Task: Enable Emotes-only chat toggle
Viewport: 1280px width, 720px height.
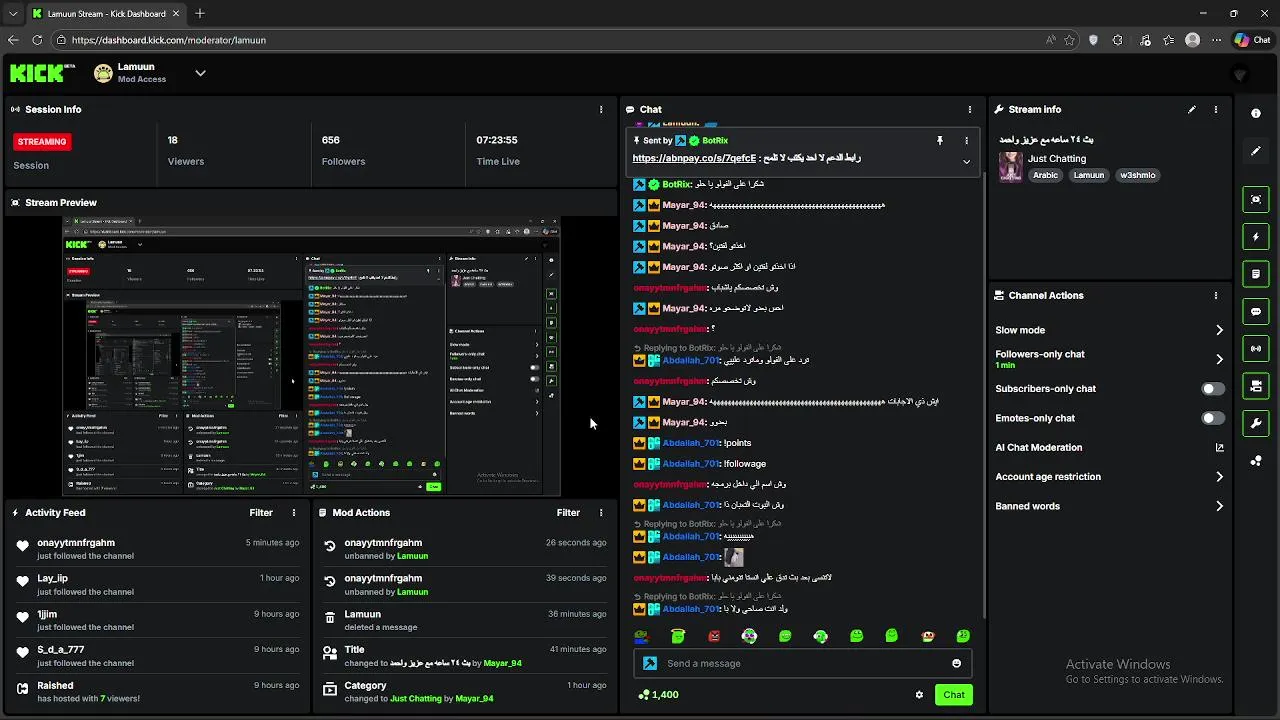Action: click(1213, 418)
